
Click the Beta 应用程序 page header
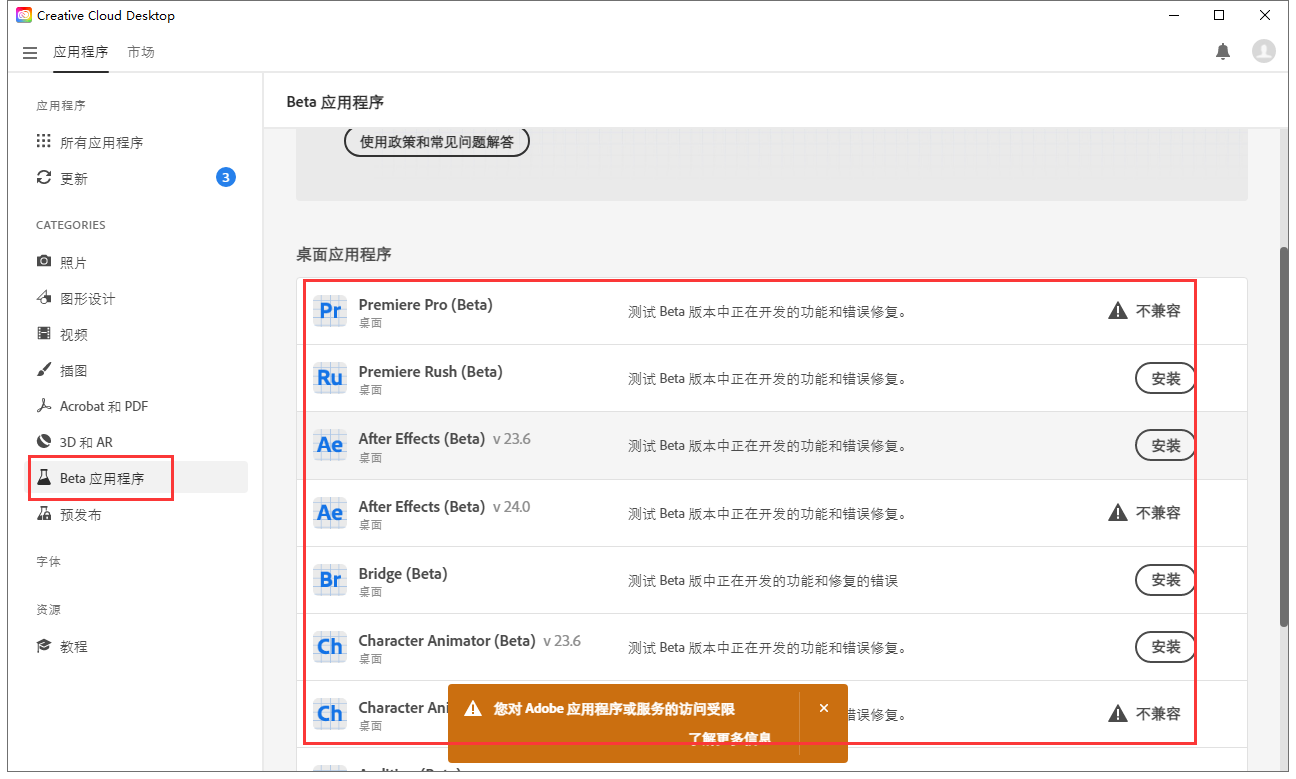click(335, 102)
